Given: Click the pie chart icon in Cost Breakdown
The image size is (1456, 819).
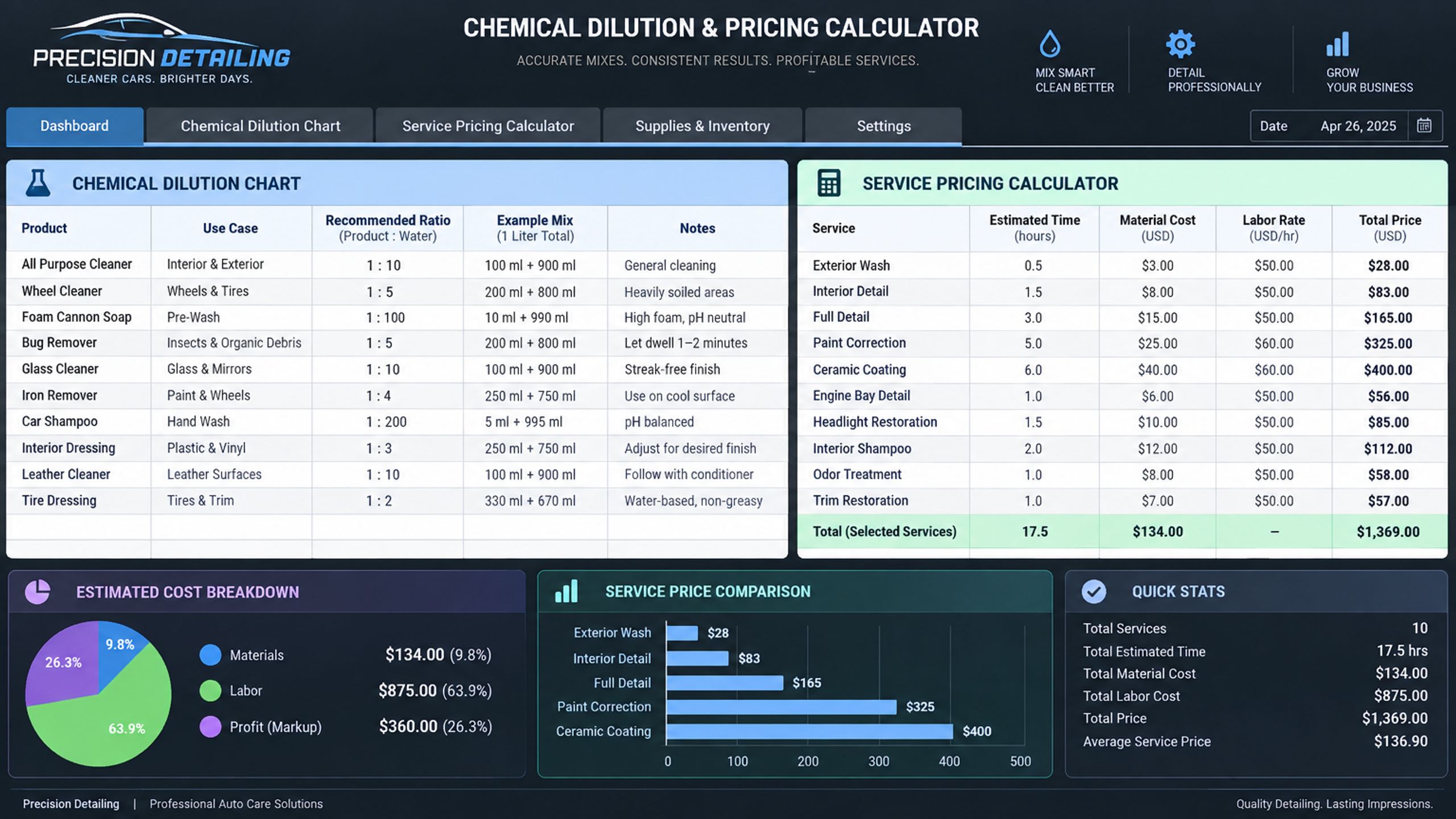Looking at the screenshot, I should 38,591.
